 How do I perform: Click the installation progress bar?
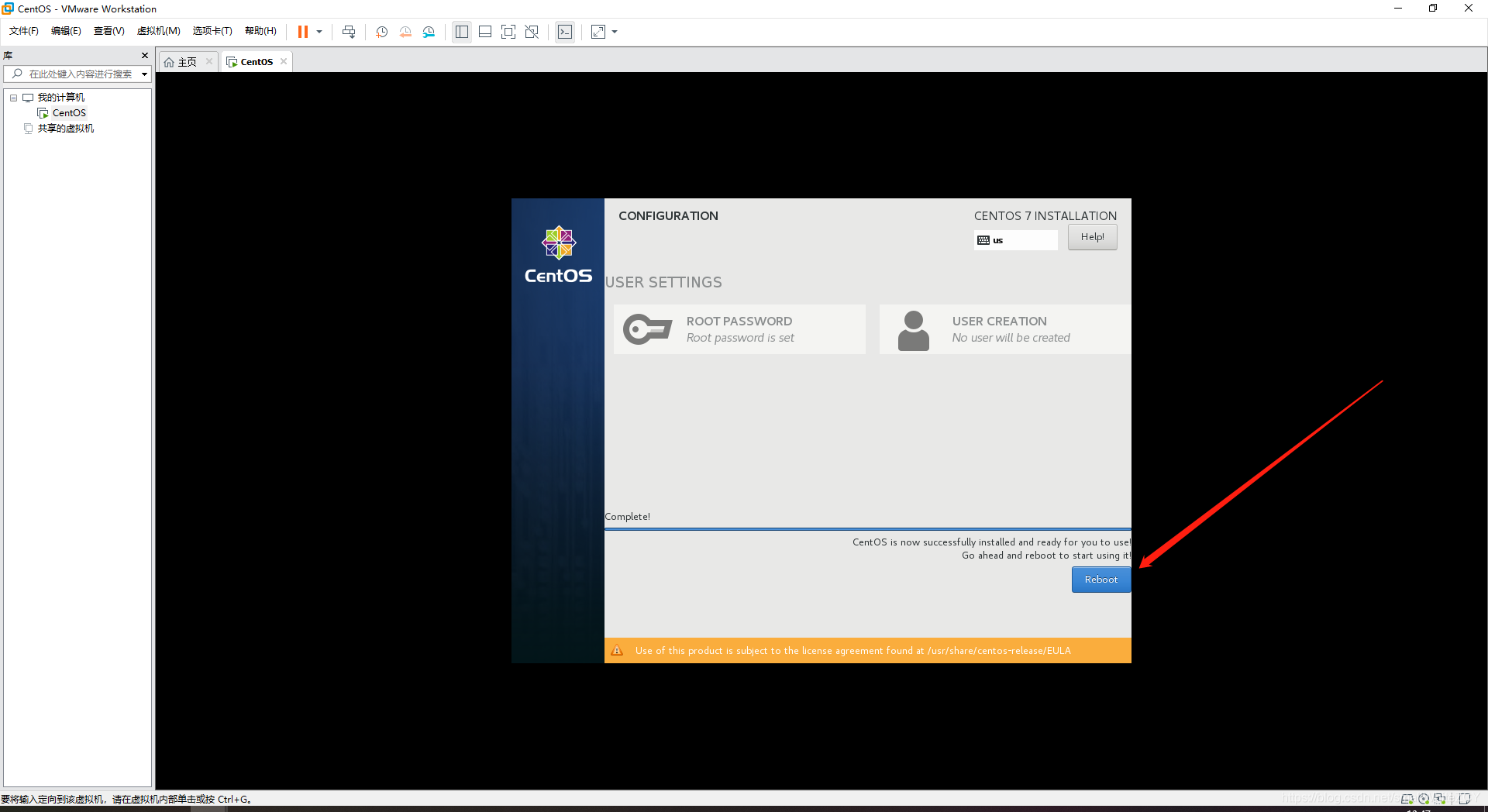pyautogui.click(x=868, y=529)
